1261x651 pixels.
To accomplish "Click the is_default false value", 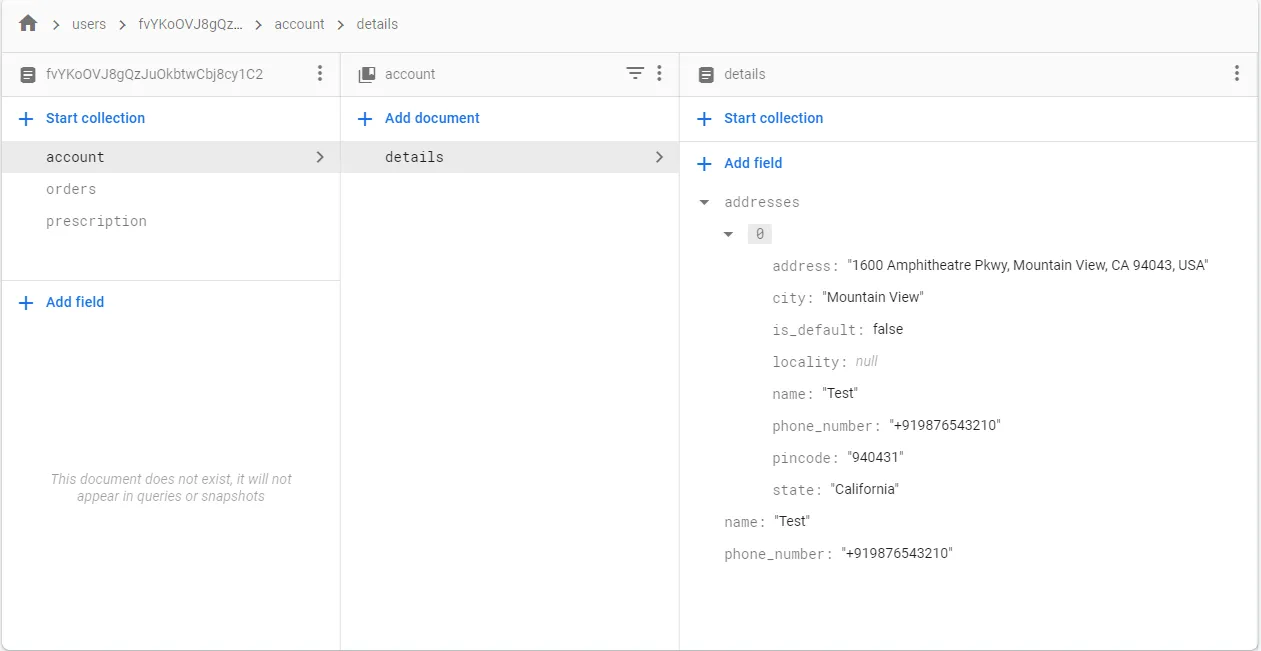I will click(x=888, y=329).
